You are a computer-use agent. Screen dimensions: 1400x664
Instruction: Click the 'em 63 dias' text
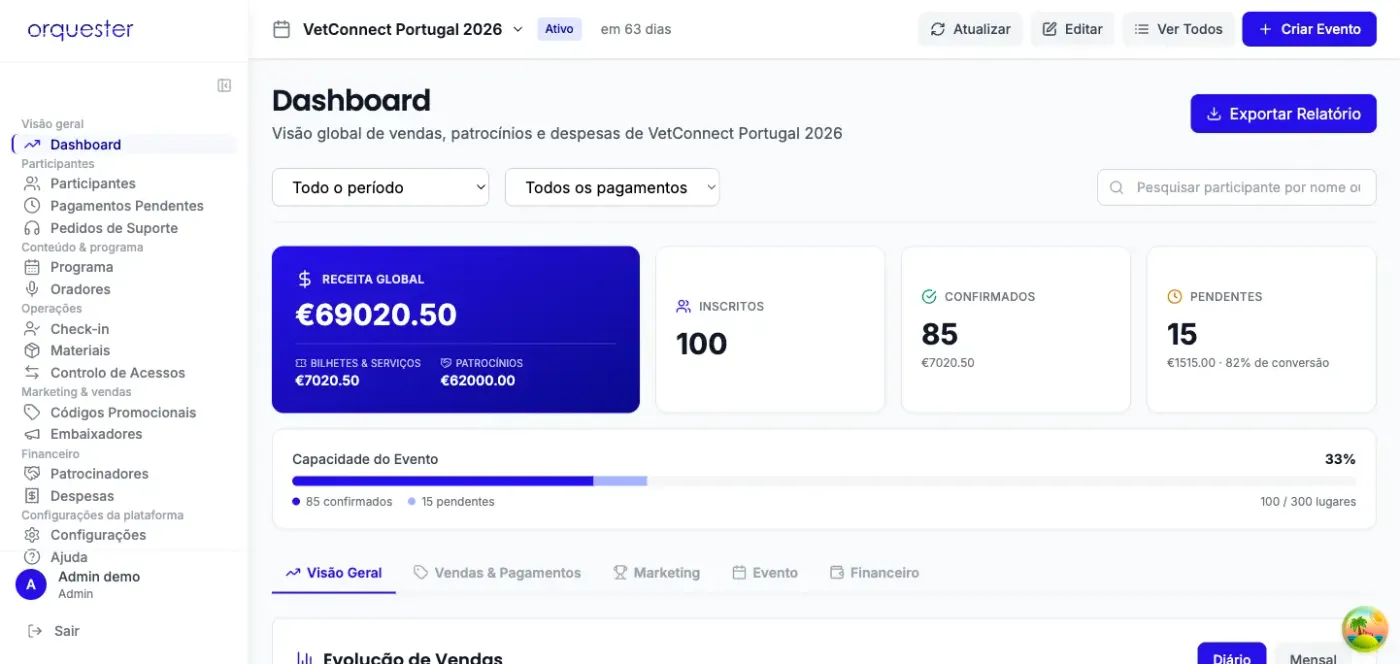pyautogui.click(x=636, y=29)
